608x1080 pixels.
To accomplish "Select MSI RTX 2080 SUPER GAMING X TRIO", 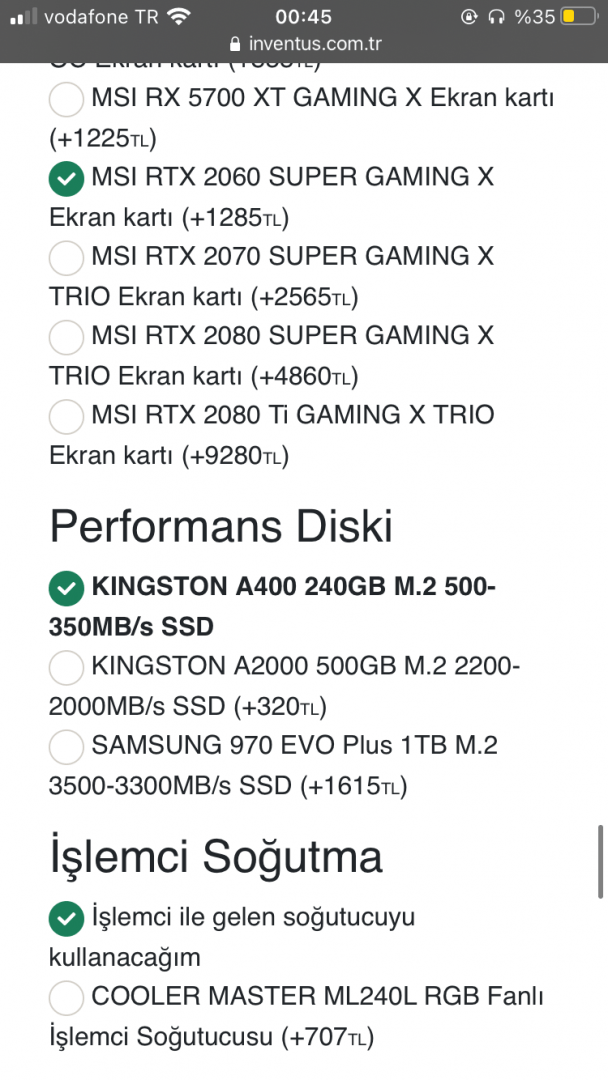I will [65, 337].
